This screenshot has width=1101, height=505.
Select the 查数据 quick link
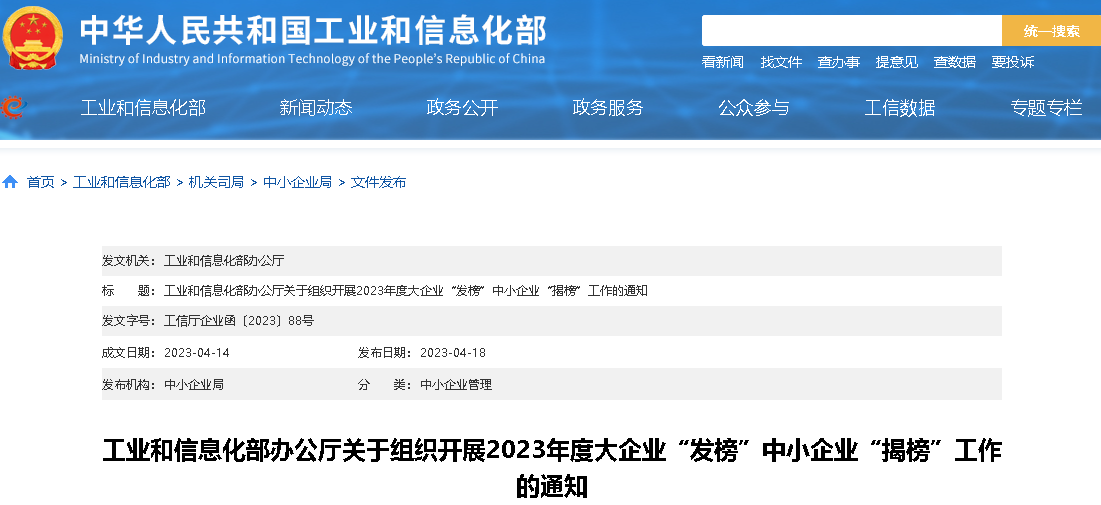(x=954, y=62)
